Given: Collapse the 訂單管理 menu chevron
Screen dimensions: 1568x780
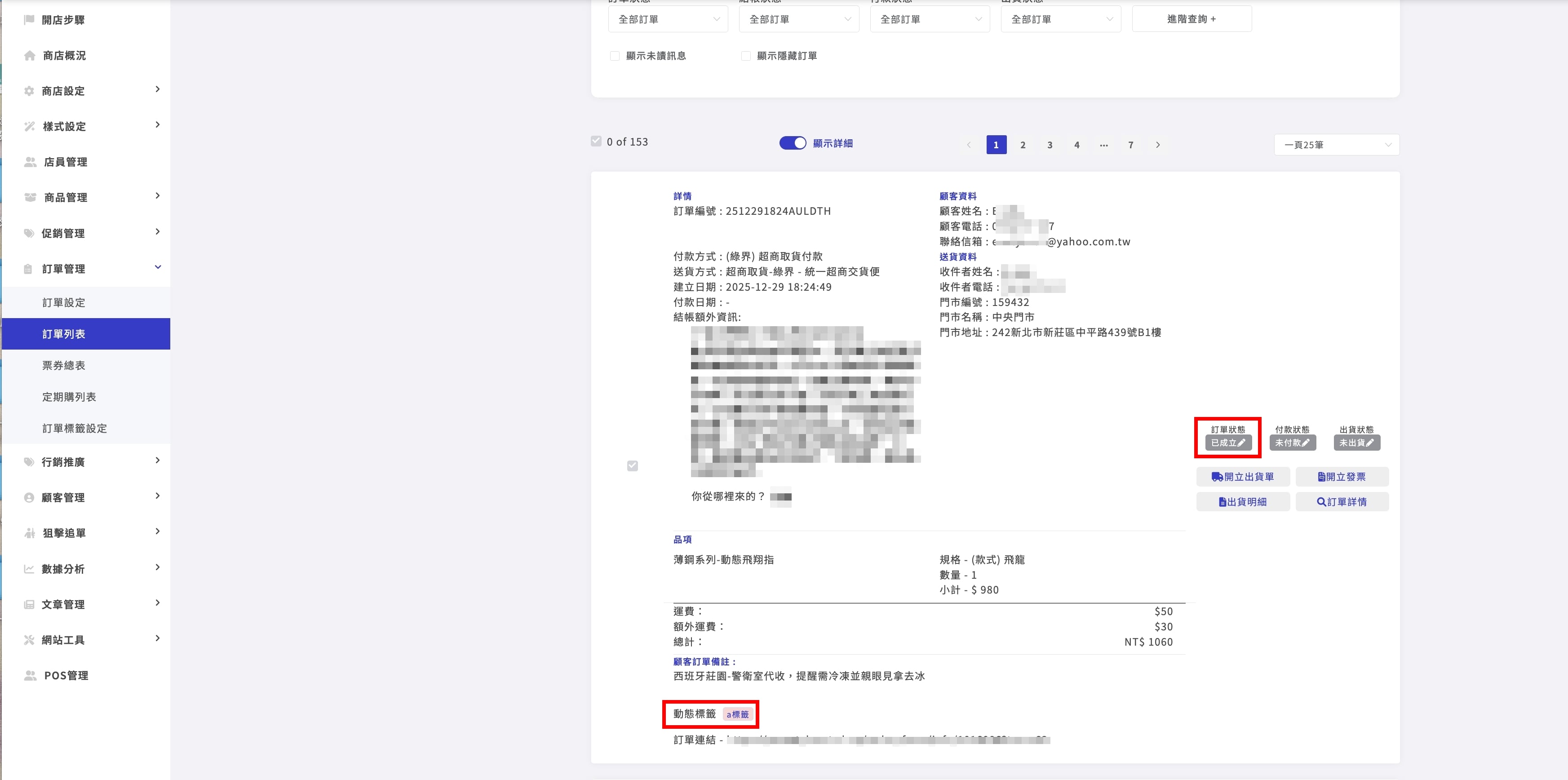Looking at the screenshot, I should tap(158, 267).
